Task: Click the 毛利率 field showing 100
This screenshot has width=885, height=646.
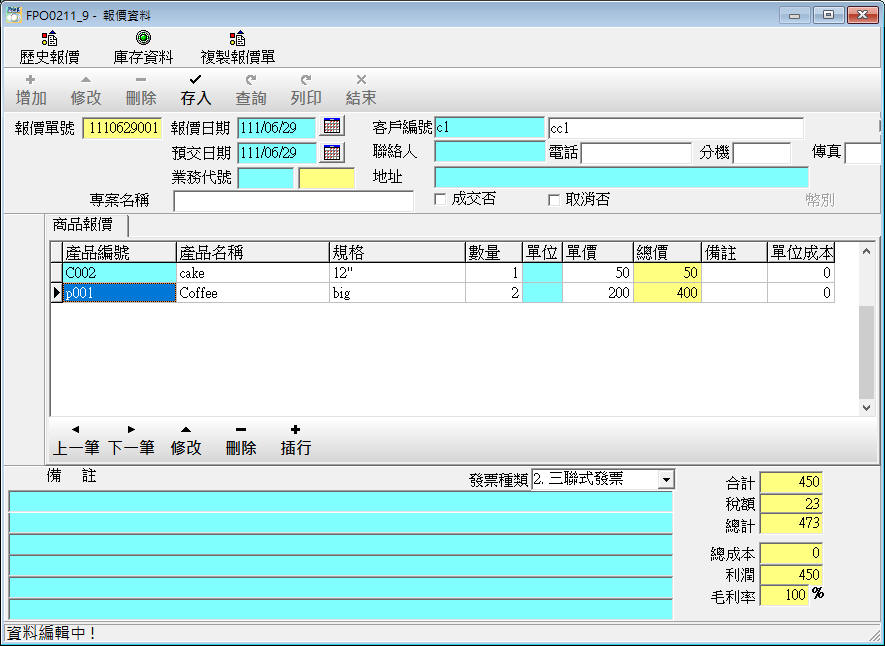Action: (785, 595)
